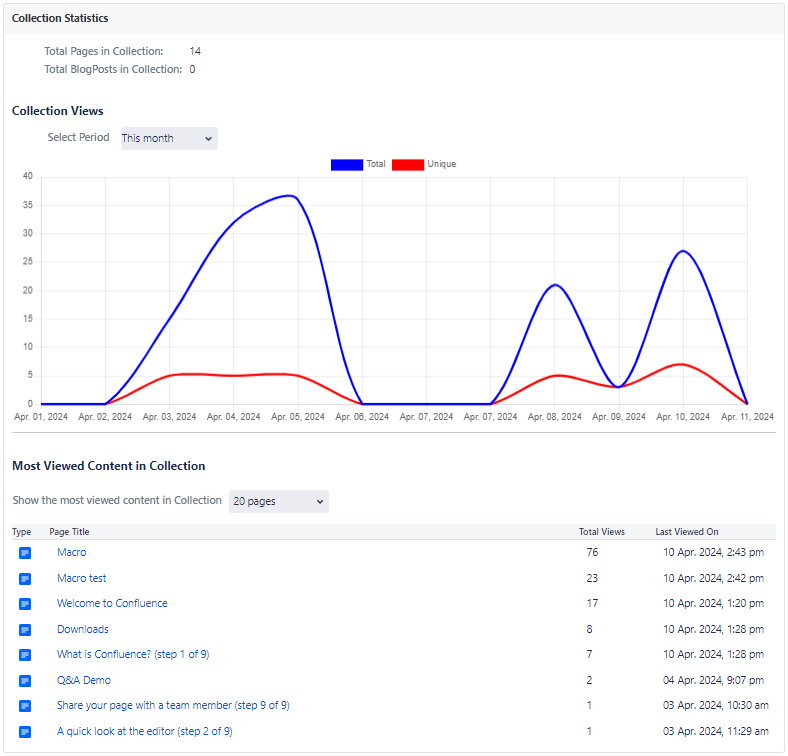Click page icon for What is Confluence?
Screen dimensions: 788x756
pyautogui.click(x=25, y=655)
